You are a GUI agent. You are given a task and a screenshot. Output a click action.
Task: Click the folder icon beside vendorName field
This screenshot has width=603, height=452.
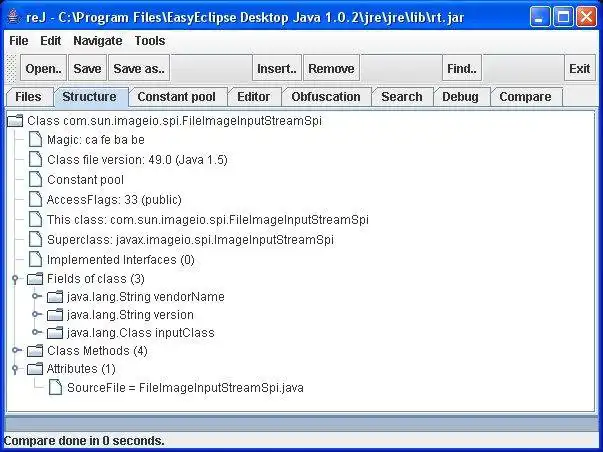point(55,297)
